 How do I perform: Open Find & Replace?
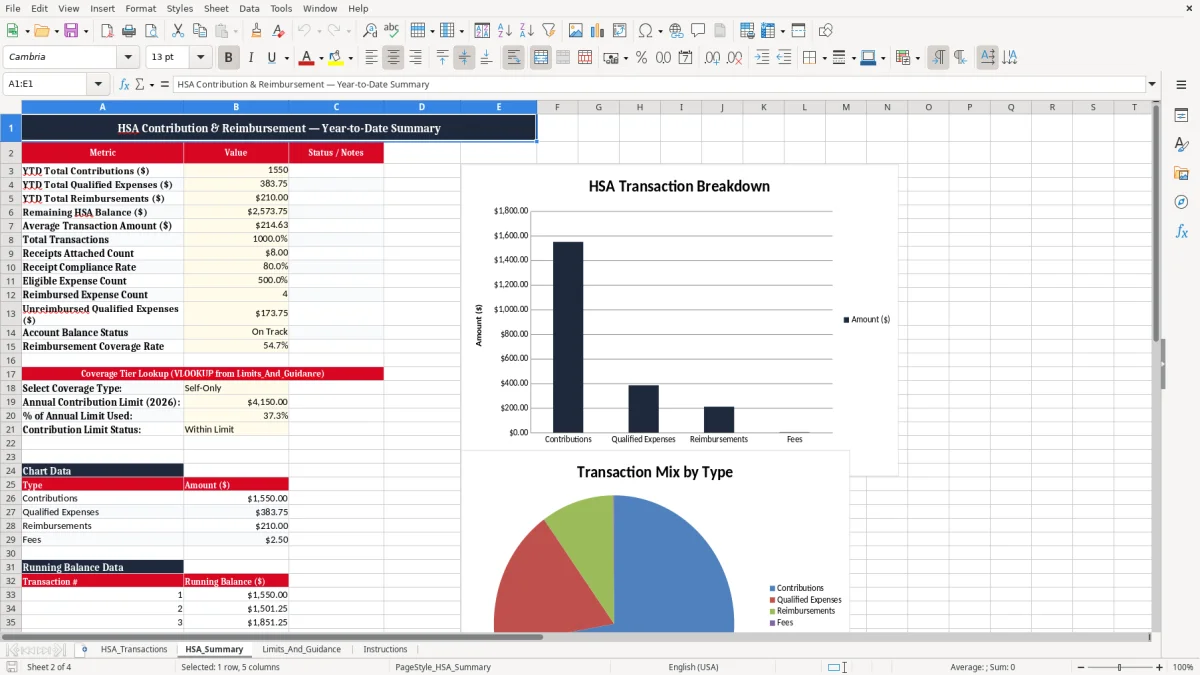370,31
